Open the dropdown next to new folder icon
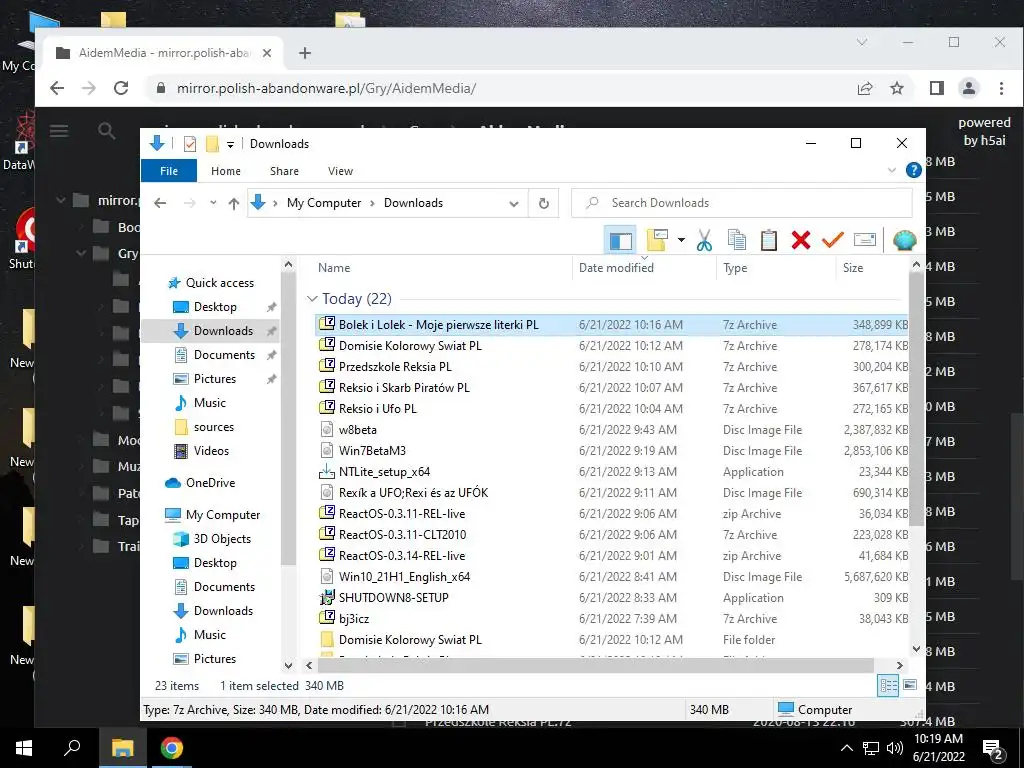 (x=681, y=240)
